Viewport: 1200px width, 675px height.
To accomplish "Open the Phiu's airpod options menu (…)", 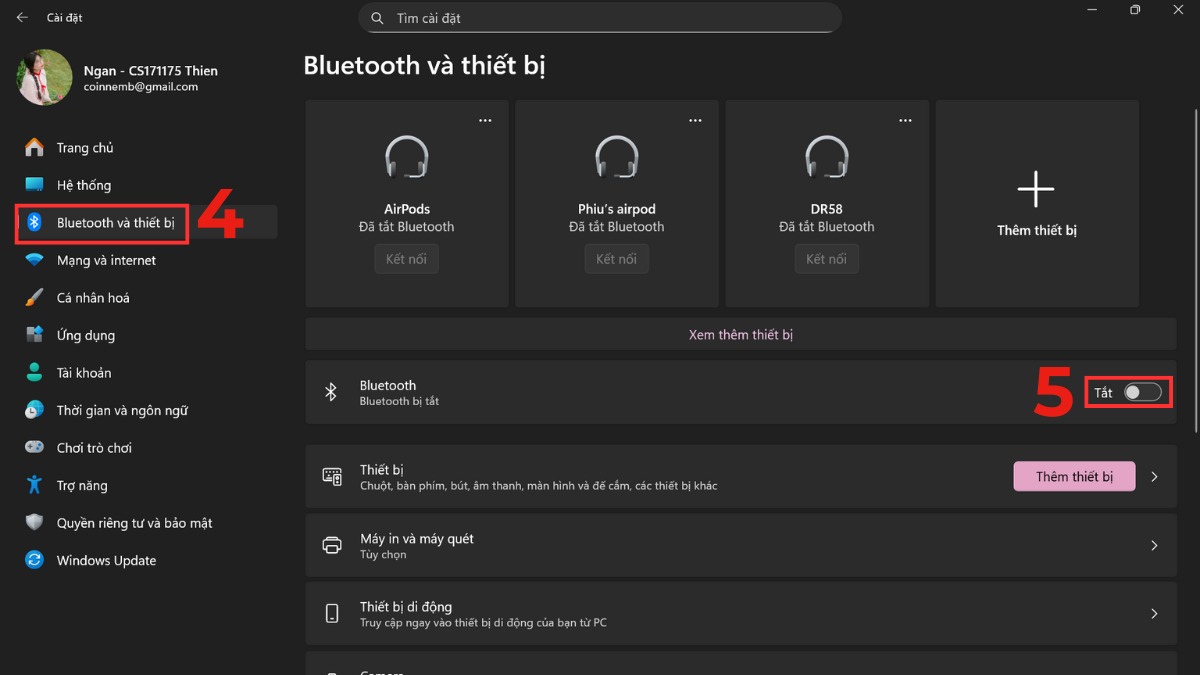I will pyautogui.click(x=695, y=119).
